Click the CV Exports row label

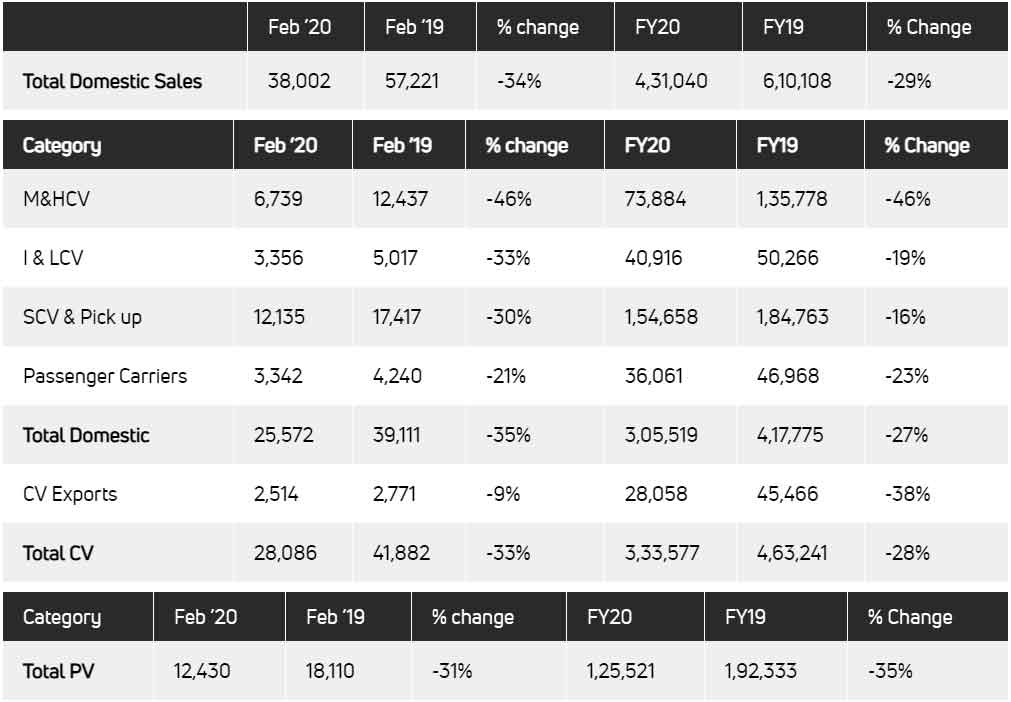click(x=70, y=494)
